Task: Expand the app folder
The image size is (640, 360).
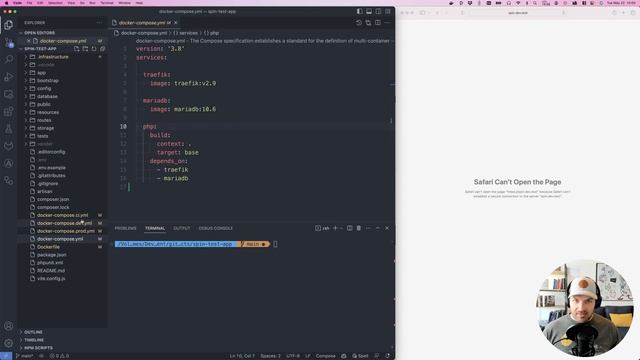Action: pos(41,73)
